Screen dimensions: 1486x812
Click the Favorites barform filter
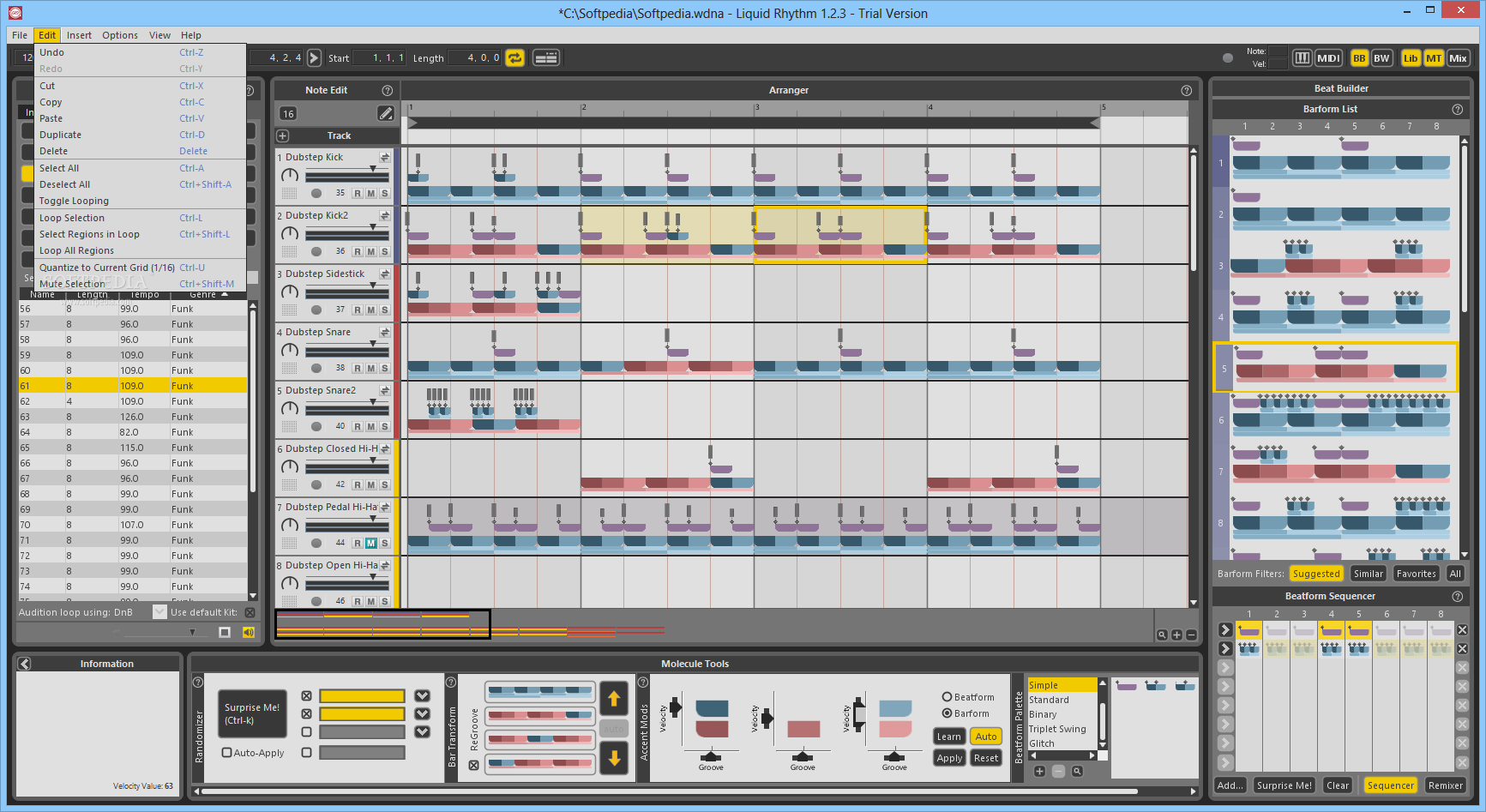pos(1416,574)
